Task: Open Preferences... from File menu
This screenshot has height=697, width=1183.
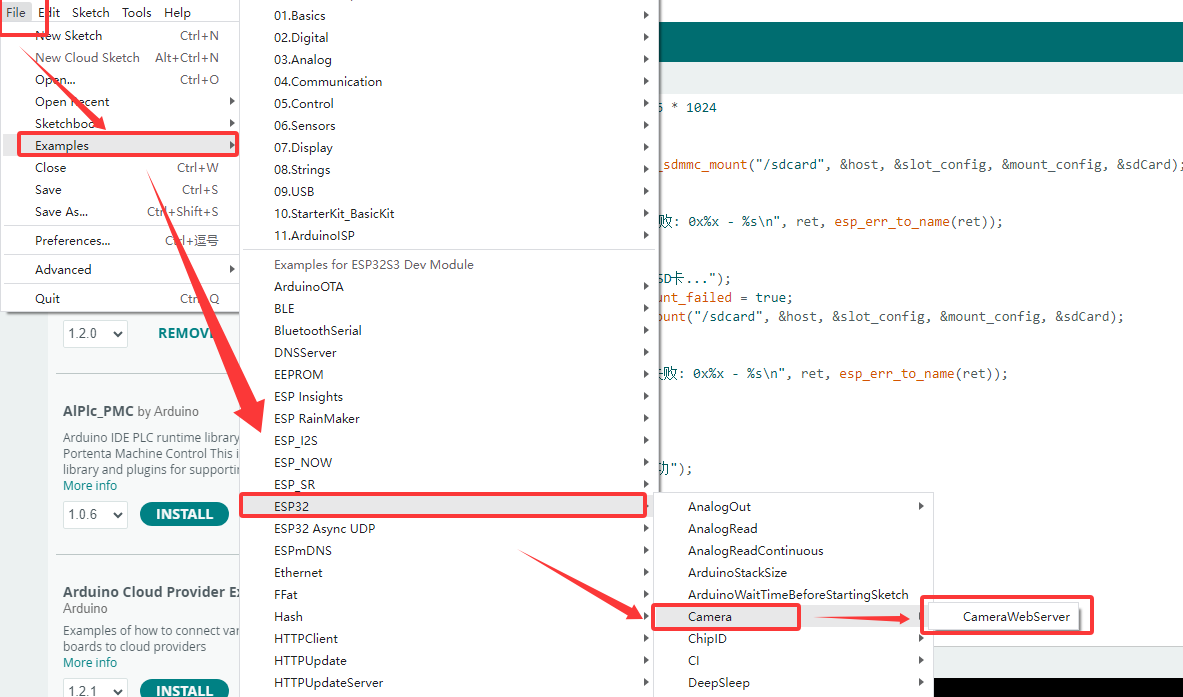Action: pyautogui.click(x=121, y=241)
